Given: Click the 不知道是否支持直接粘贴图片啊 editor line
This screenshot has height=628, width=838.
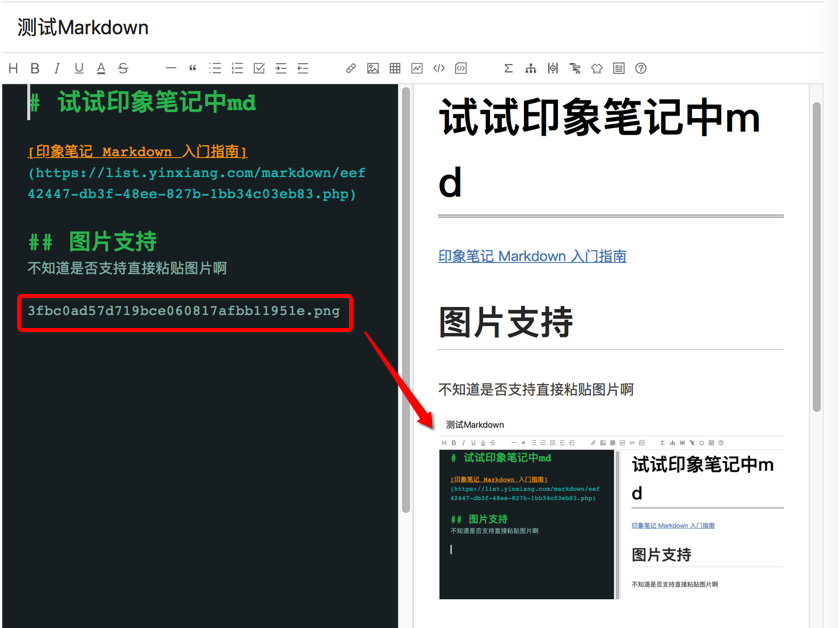Looking at the screenshot, I should click(x=127, y=268).
